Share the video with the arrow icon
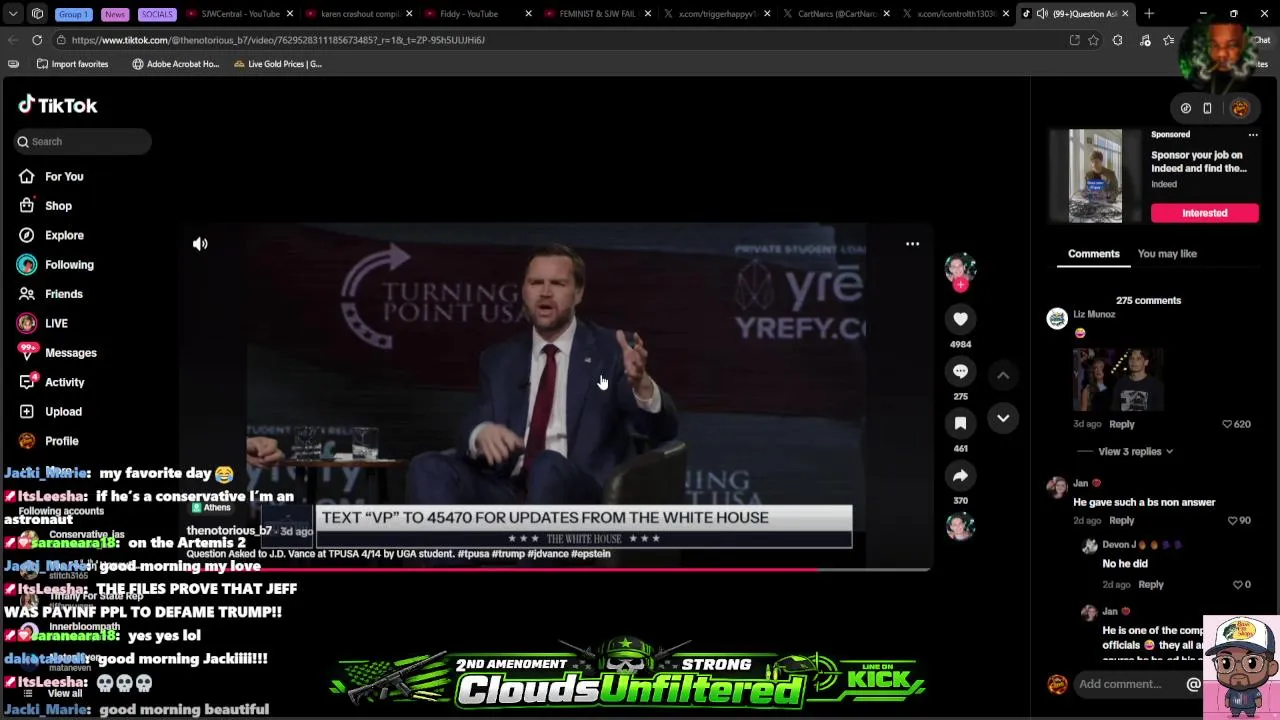 coord(960,475)
